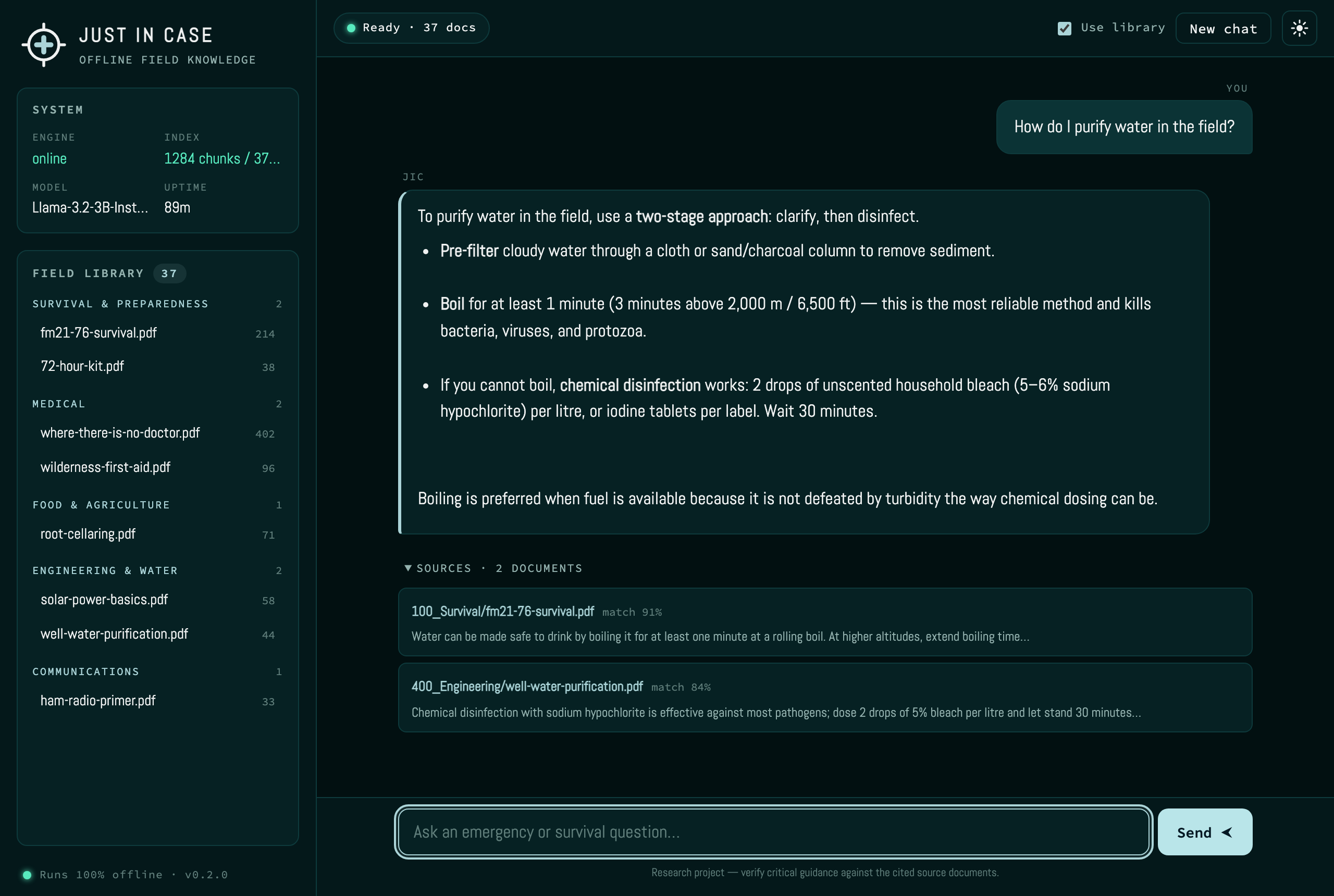This screenshot has width=1334, height=896.
Task: Select well-water-purification.pdf in Field Library list
Action: (x=158, y=634)
